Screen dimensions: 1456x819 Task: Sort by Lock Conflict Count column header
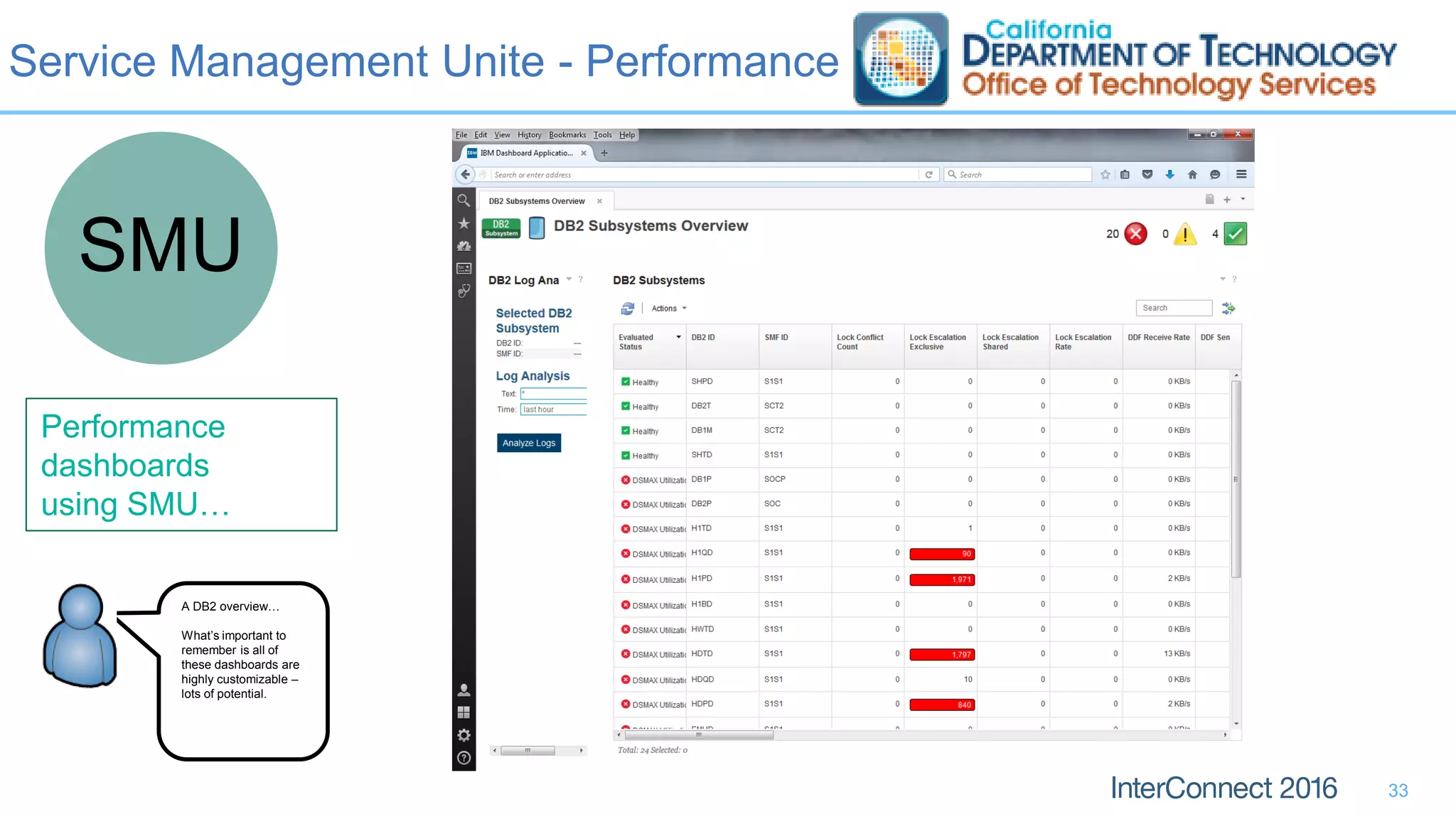(x=867, y=346)
